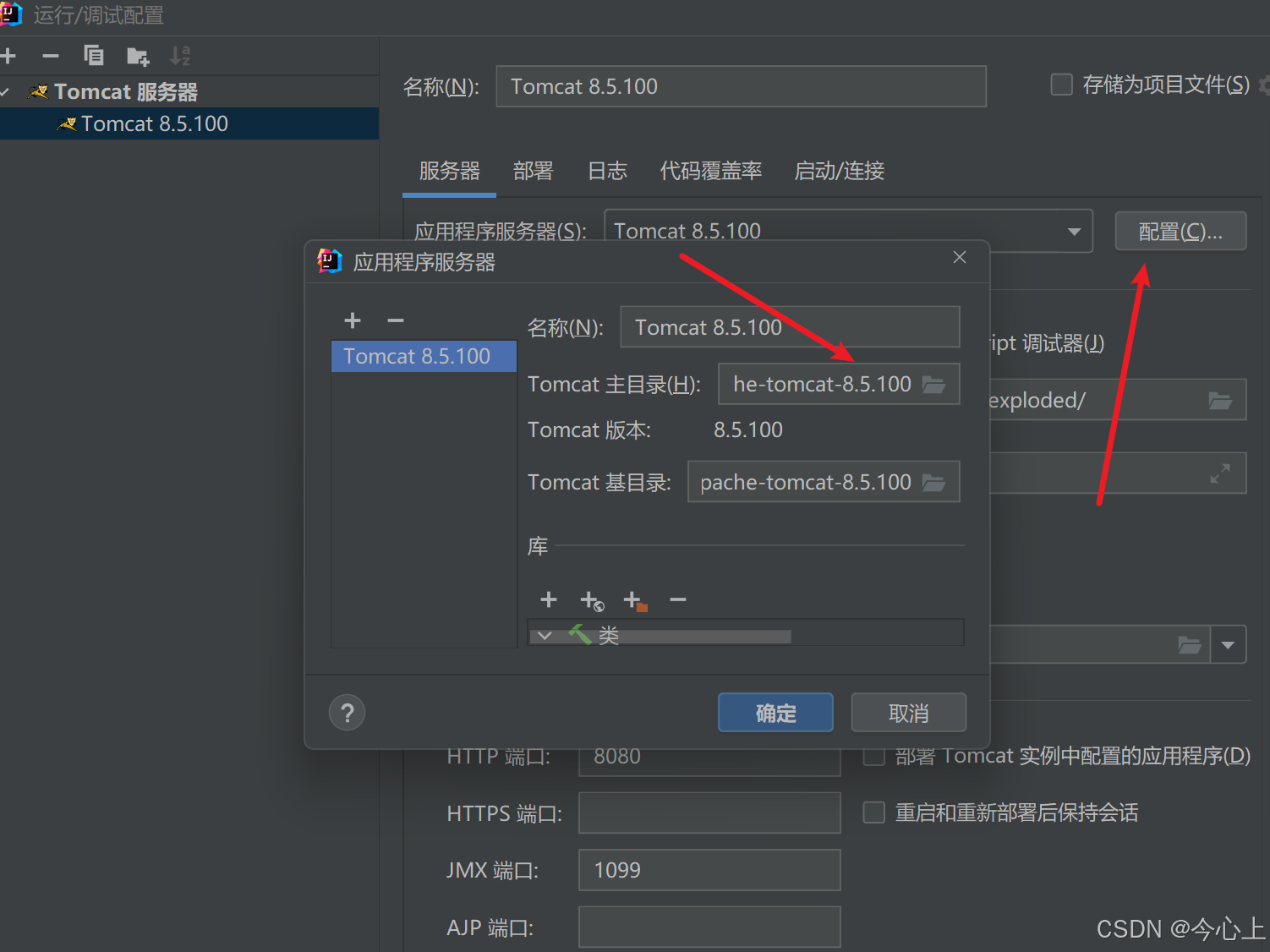Image resolution: width=1270 pixels, height=952 pixels.
Task: Switch to the Server tab
Action: point(449,171)
